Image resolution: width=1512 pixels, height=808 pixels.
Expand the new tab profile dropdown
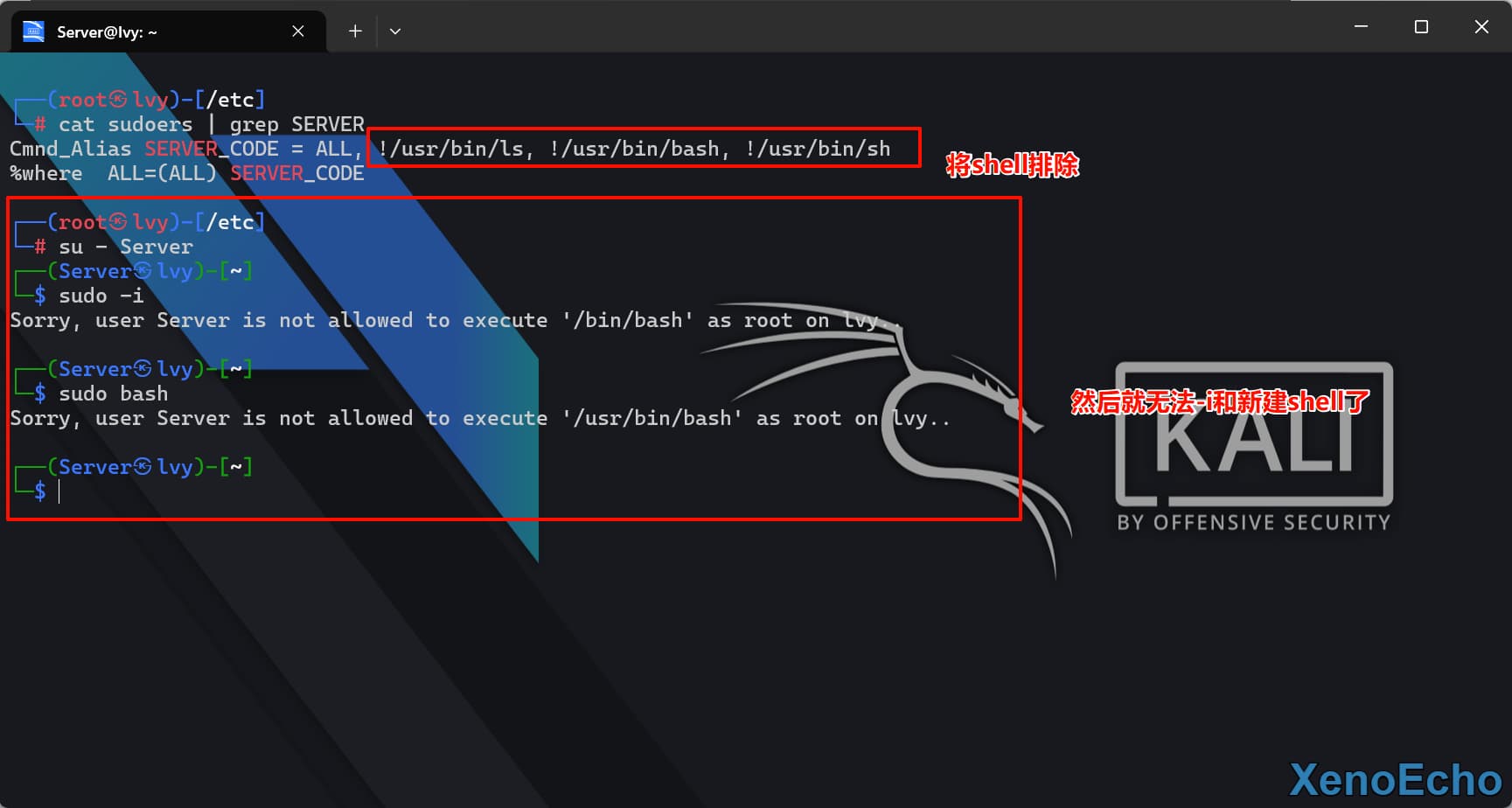pyautogui.click(x=395, y=31)
